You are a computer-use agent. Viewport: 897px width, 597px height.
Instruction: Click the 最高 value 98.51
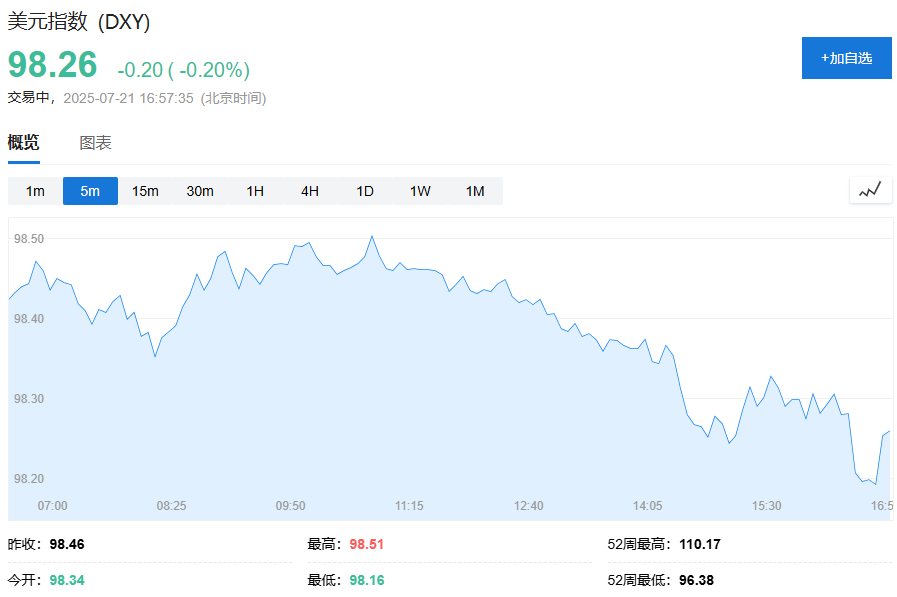(367, 545)
